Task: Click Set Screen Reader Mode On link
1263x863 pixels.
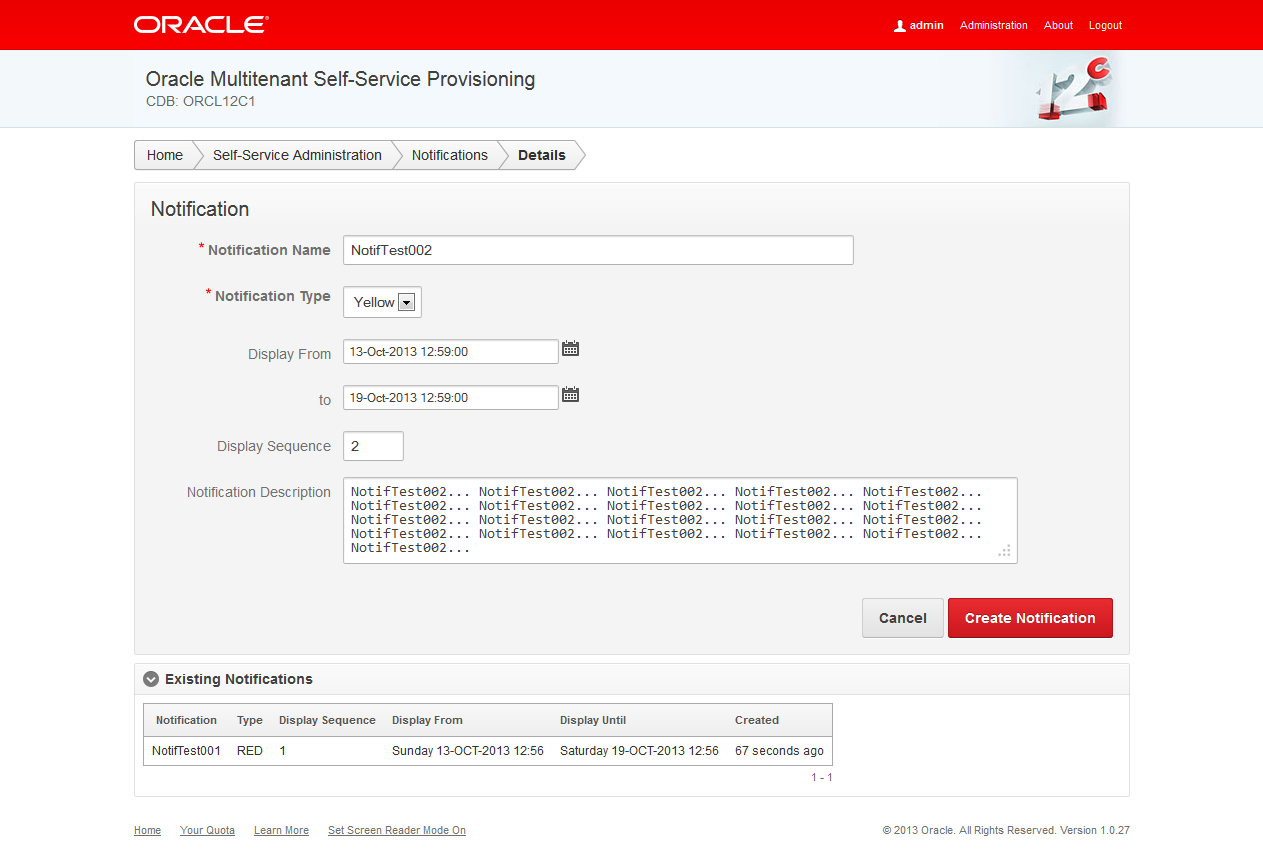Action: click(397, 830)
